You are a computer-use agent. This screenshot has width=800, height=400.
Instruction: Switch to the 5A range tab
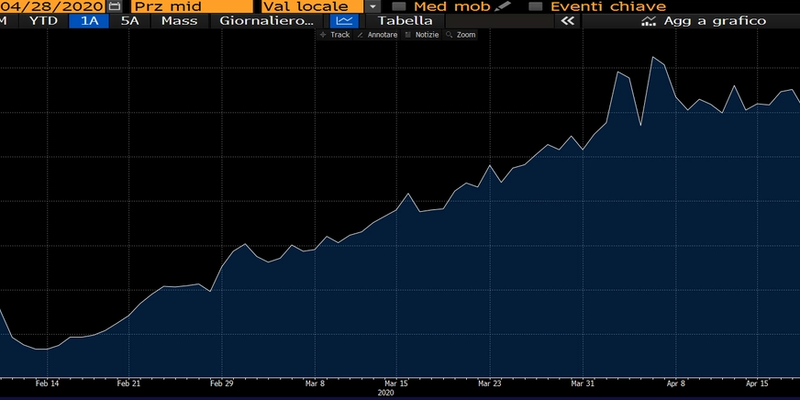(129, 21)
